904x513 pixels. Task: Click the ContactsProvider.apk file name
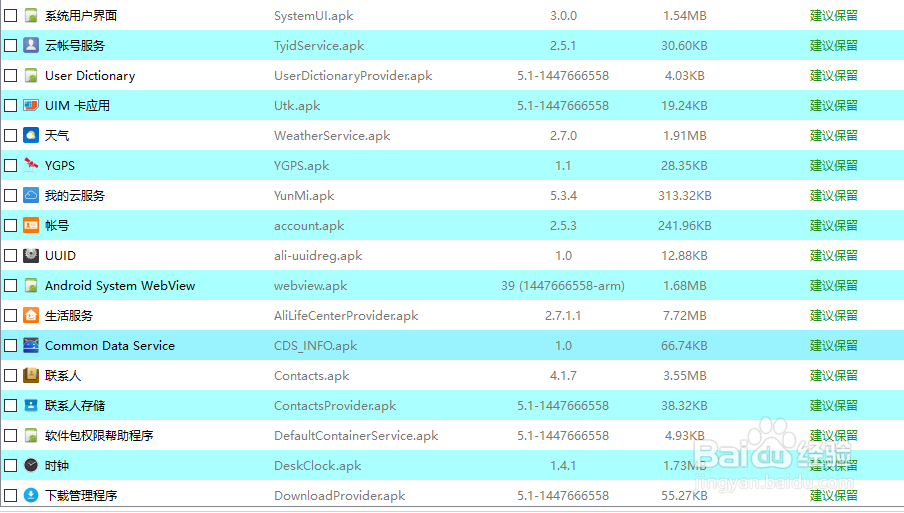point(335,406)
